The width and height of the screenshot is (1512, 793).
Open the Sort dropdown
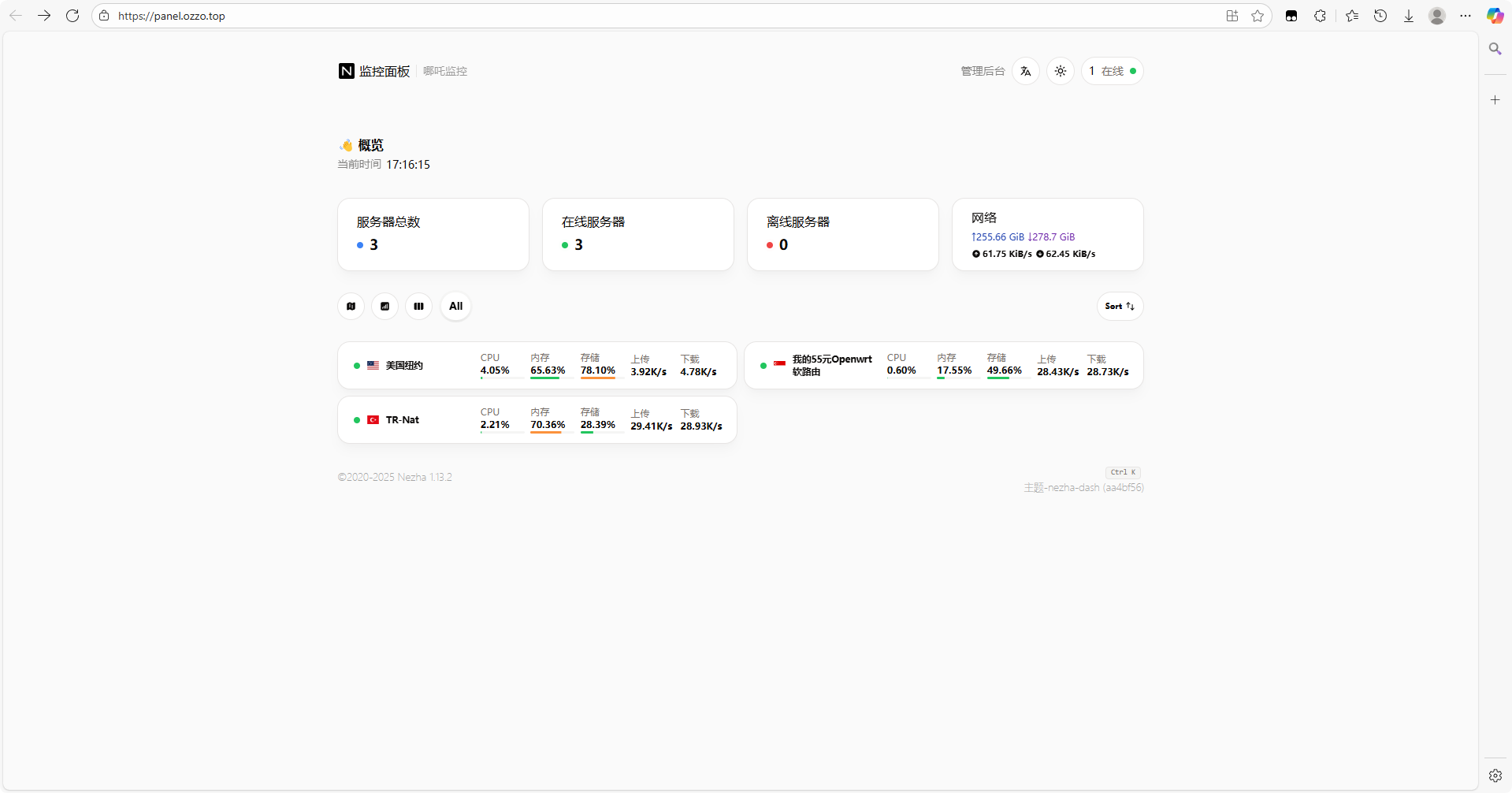(1119, 307)
